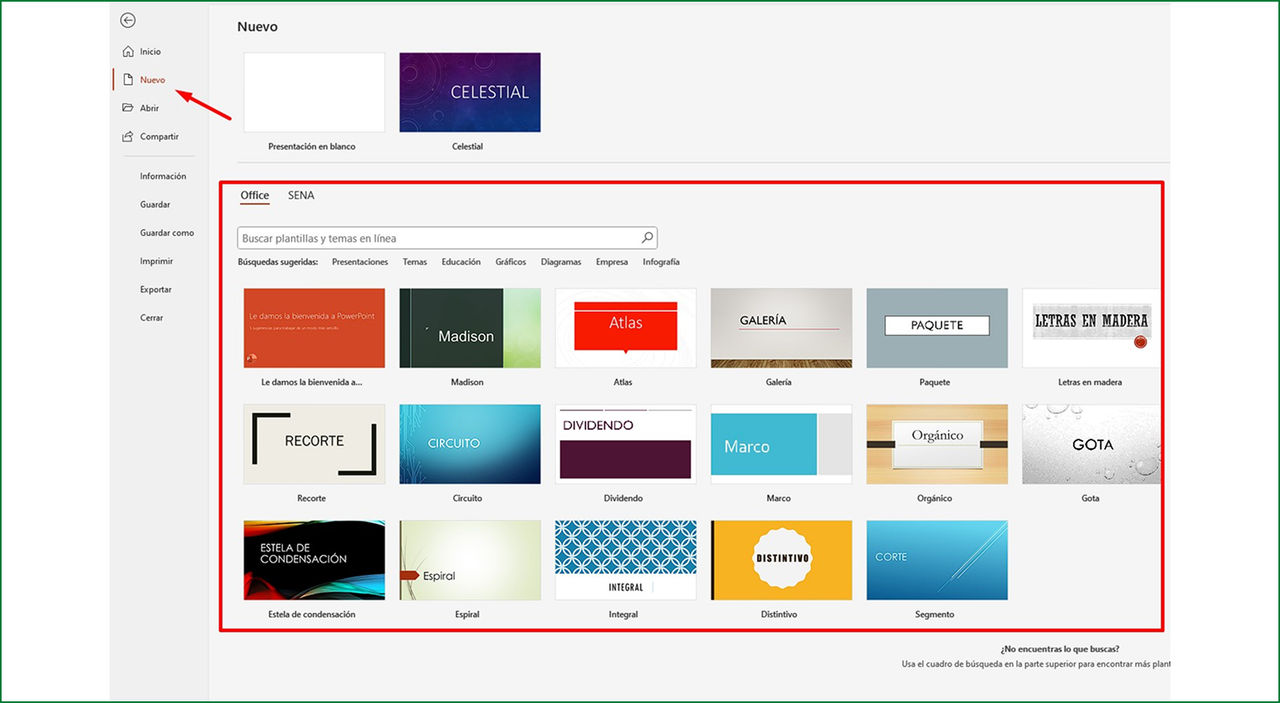This screenshot has height=703, width=1280.
Task: Click the back arrow icon
Action: click(x=128, y=20)
